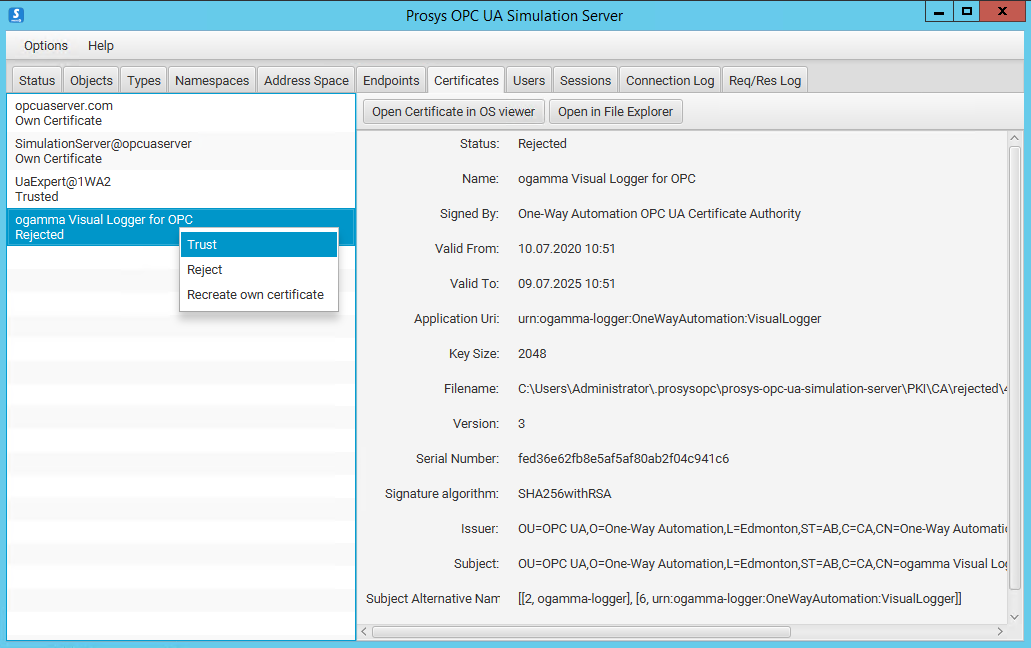Open the Req/Res Log tab
This screenshot has width=1031, height=648.
click(765, 80)
